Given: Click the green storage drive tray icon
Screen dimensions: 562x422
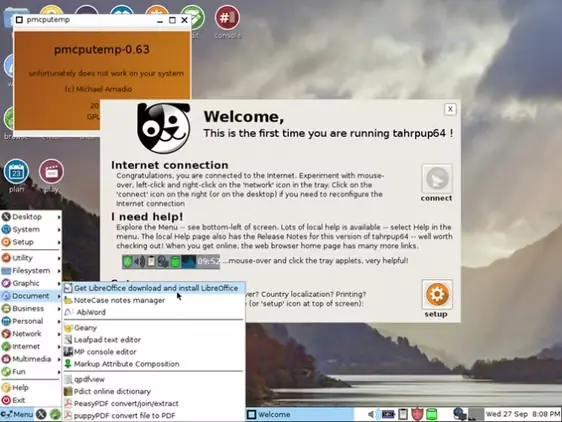Looking at the screenshot, I should [432, 414].
